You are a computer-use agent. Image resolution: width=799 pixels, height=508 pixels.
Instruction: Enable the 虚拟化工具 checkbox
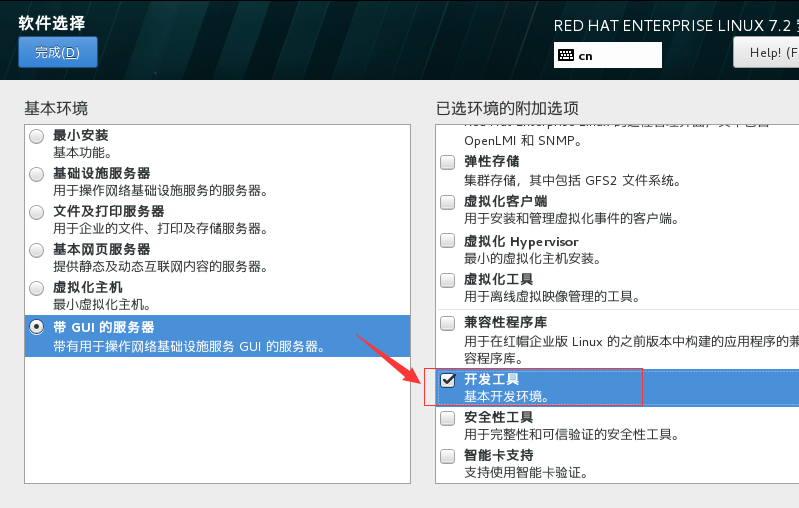(447, 280)
